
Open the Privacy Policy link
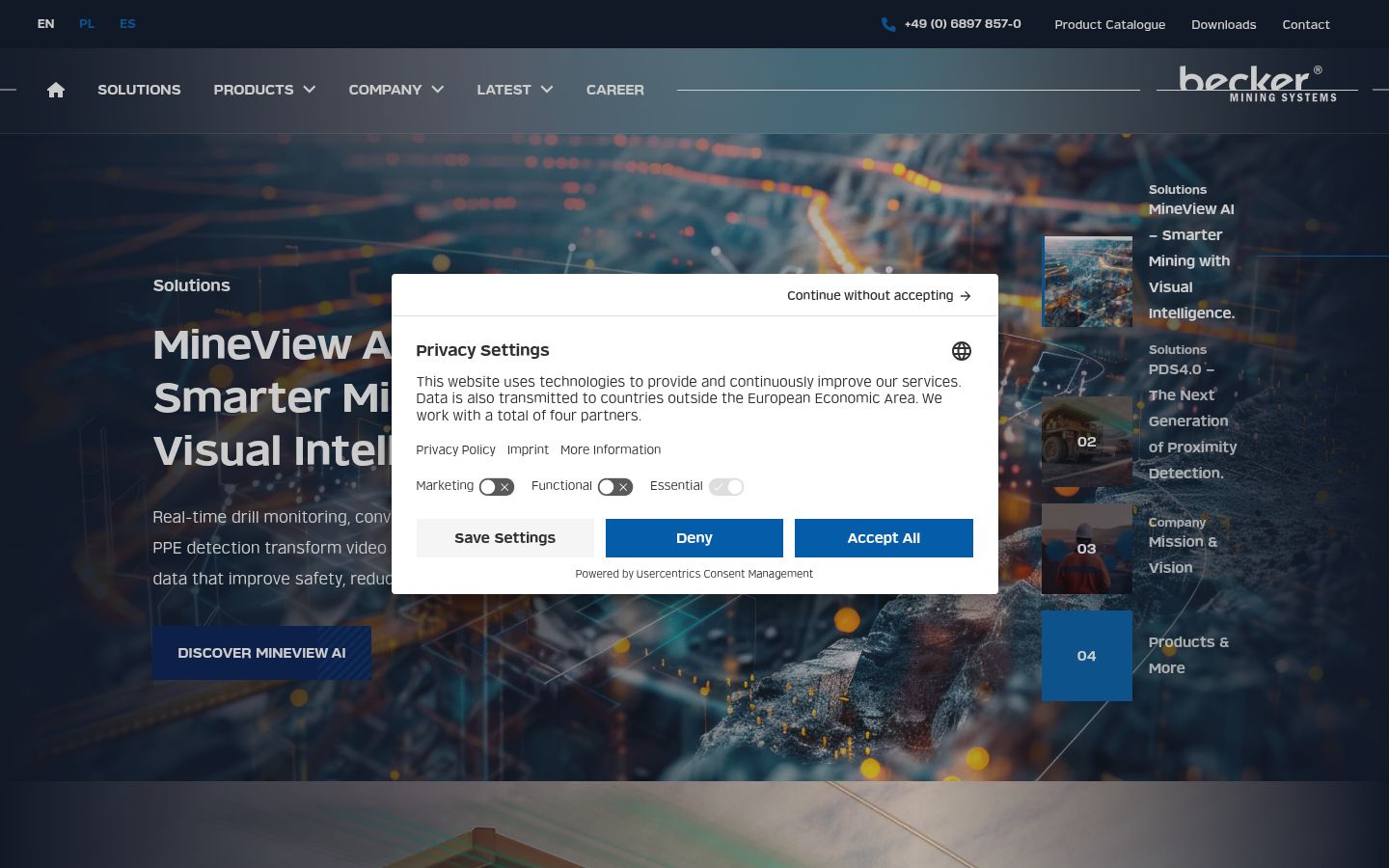point(455,450)
